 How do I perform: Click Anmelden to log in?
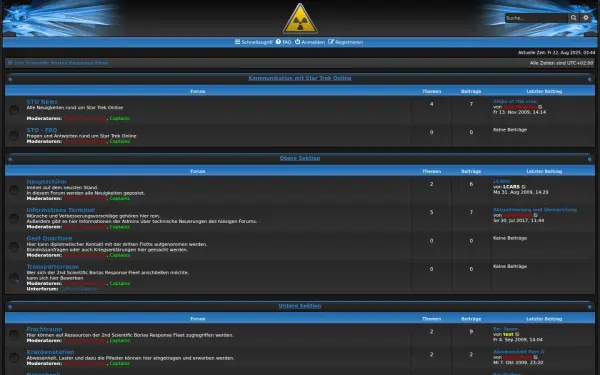tap(310, 42)
